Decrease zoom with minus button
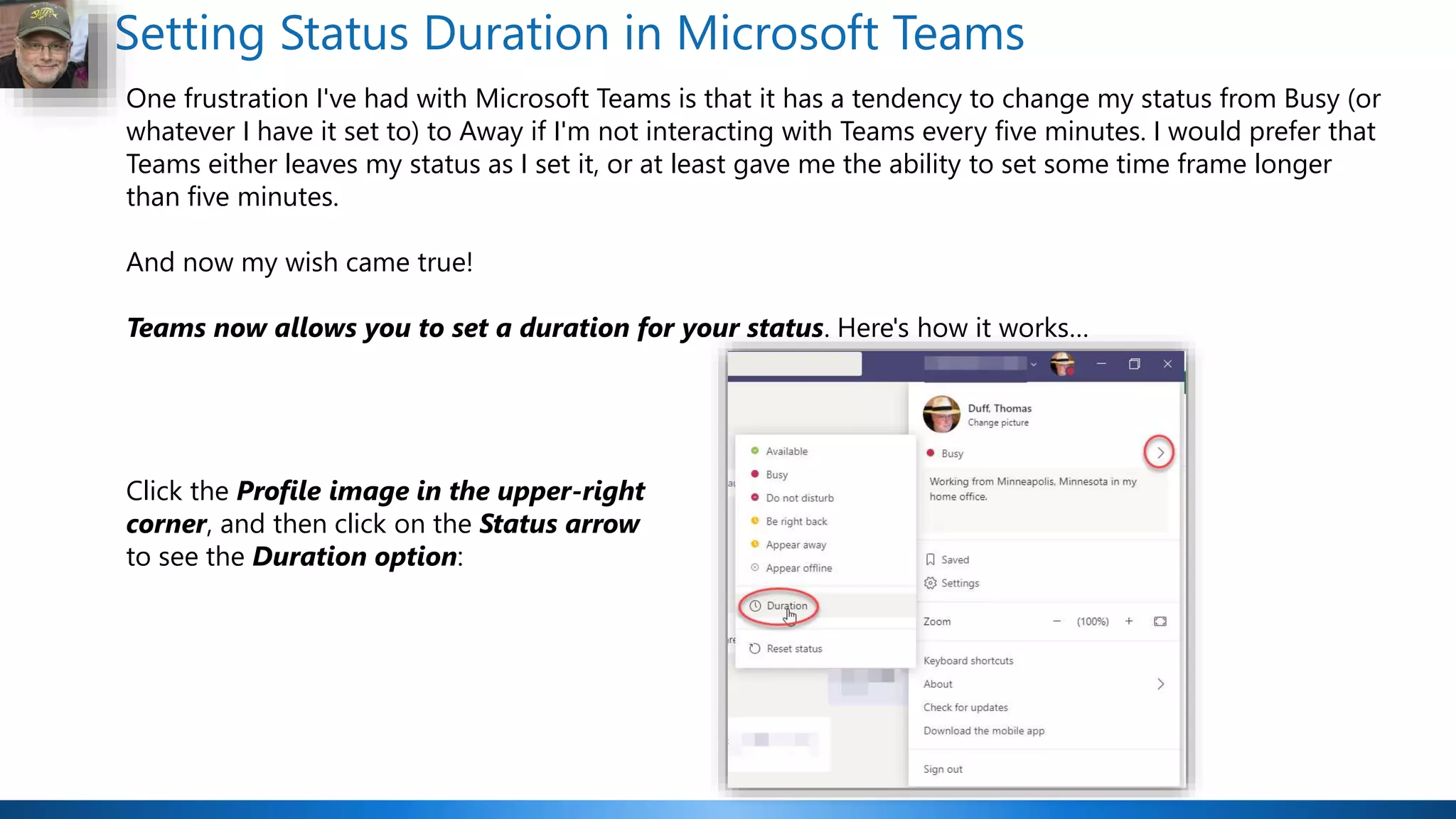Image resolution: width=1456 pixels, height=819 pixels. 1056,621
